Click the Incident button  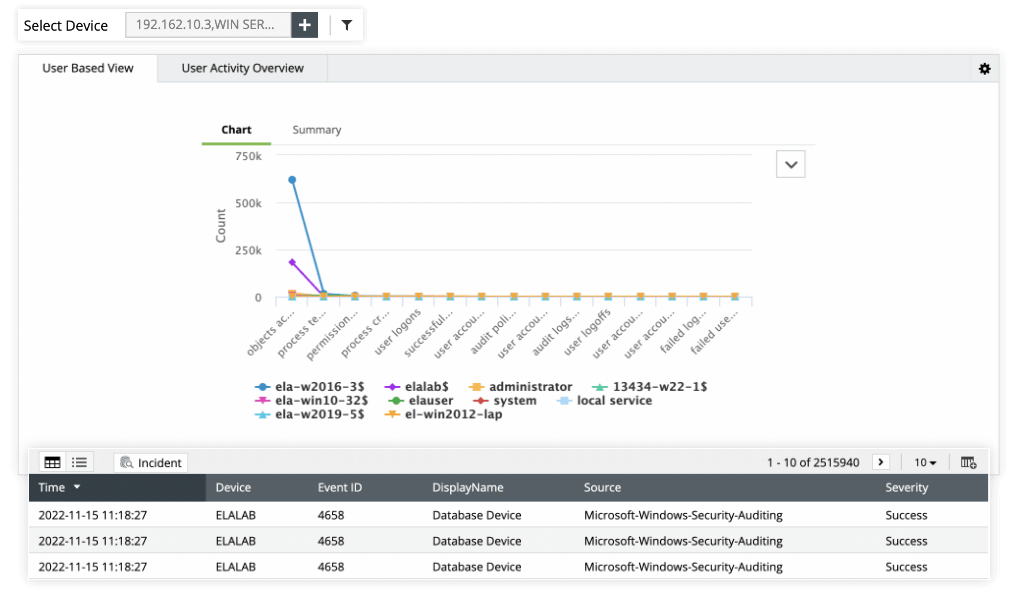[151, 463]
